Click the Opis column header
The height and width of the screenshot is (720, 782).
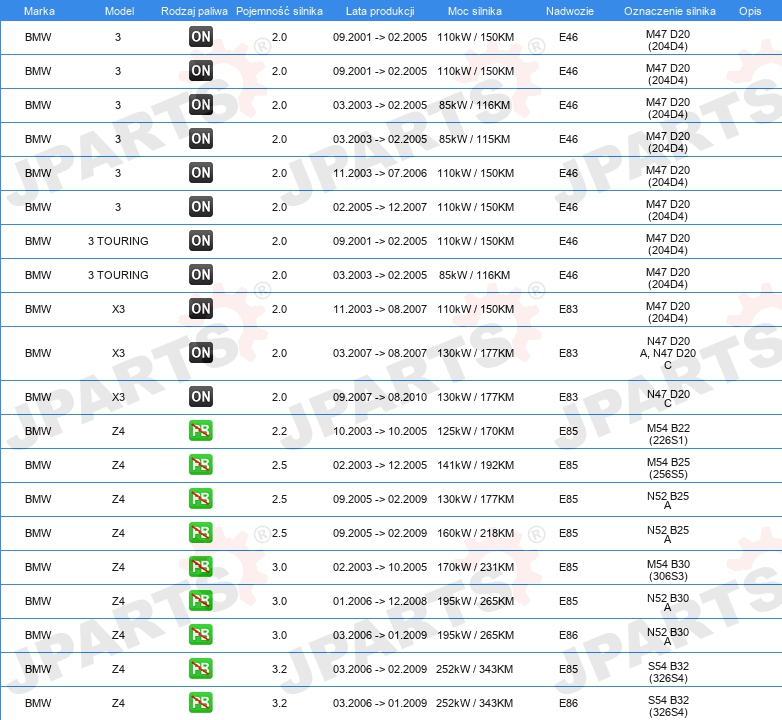pyautogui.click(x=750, y=11)
